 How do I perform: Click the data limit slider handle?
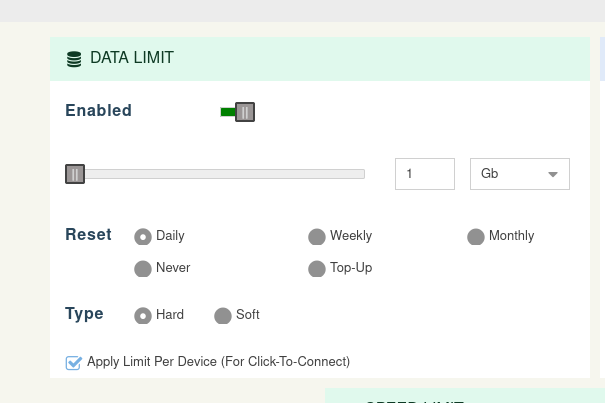tap(75, 174)
